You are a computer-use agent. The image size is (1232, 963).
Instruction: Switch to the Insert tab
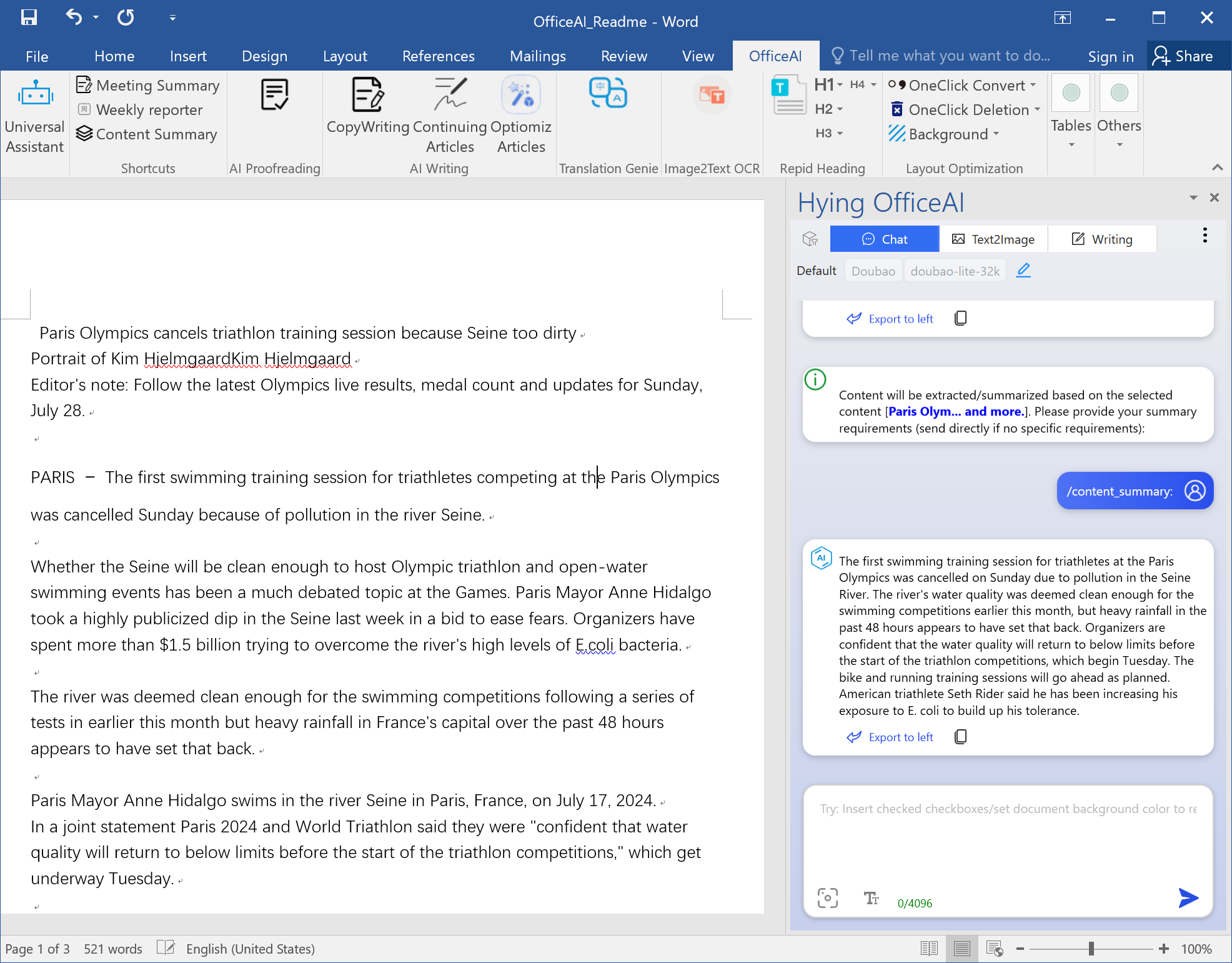[188, 56]
